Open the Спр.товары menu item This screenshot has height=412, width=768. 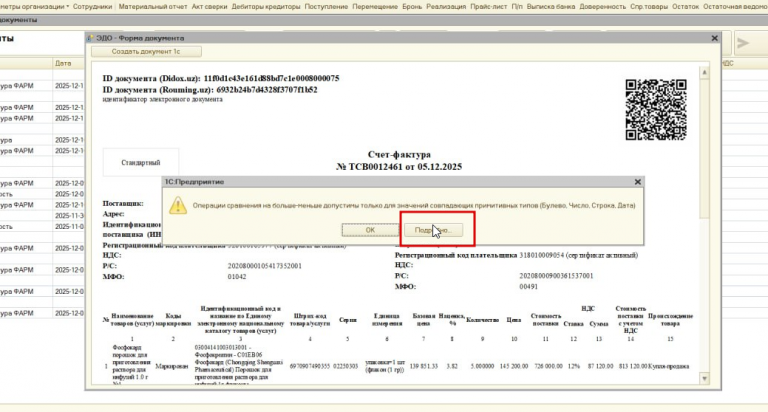click(x=648, y=6)
